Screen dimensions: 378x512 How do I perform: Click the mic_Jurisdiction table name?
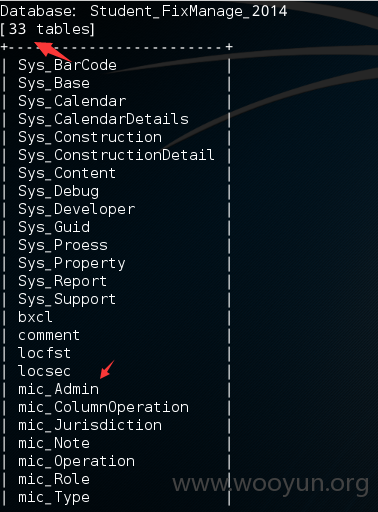click(90, 425)
